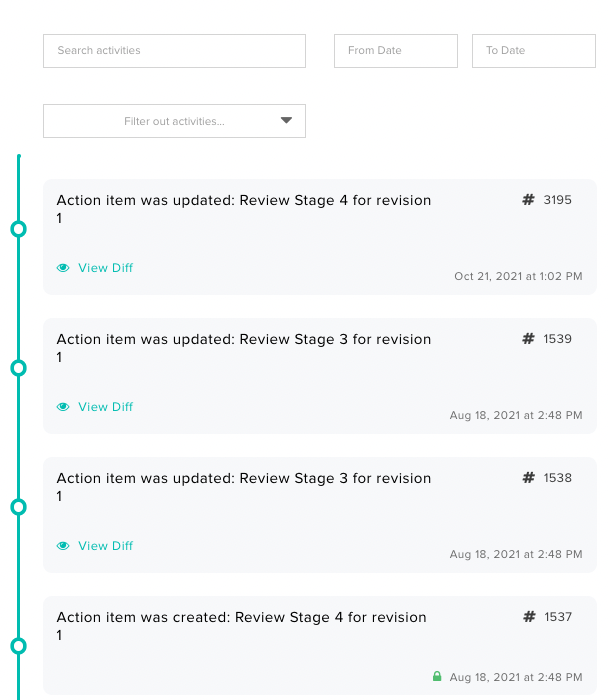Focus the Search activities field
608x700 pixels.
174,51
